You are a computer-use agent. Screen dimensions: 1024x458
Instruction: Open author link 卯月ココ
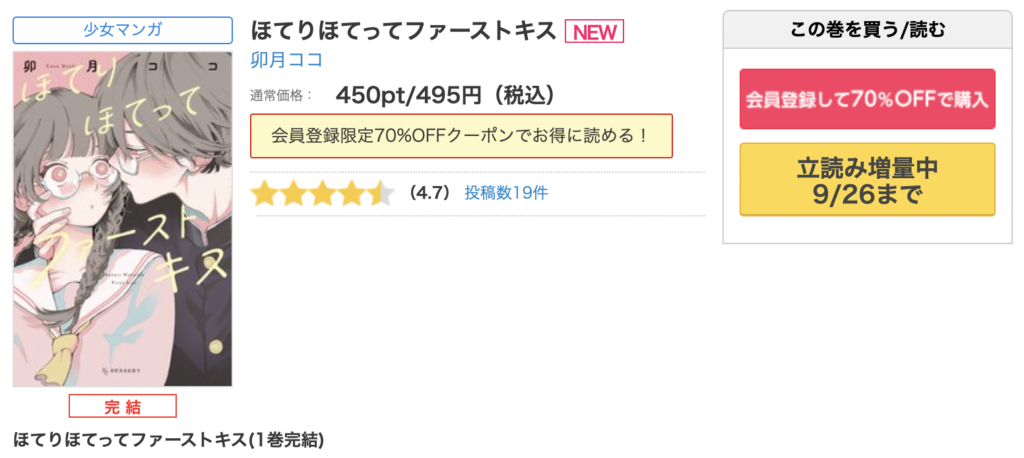pos(286,60)
